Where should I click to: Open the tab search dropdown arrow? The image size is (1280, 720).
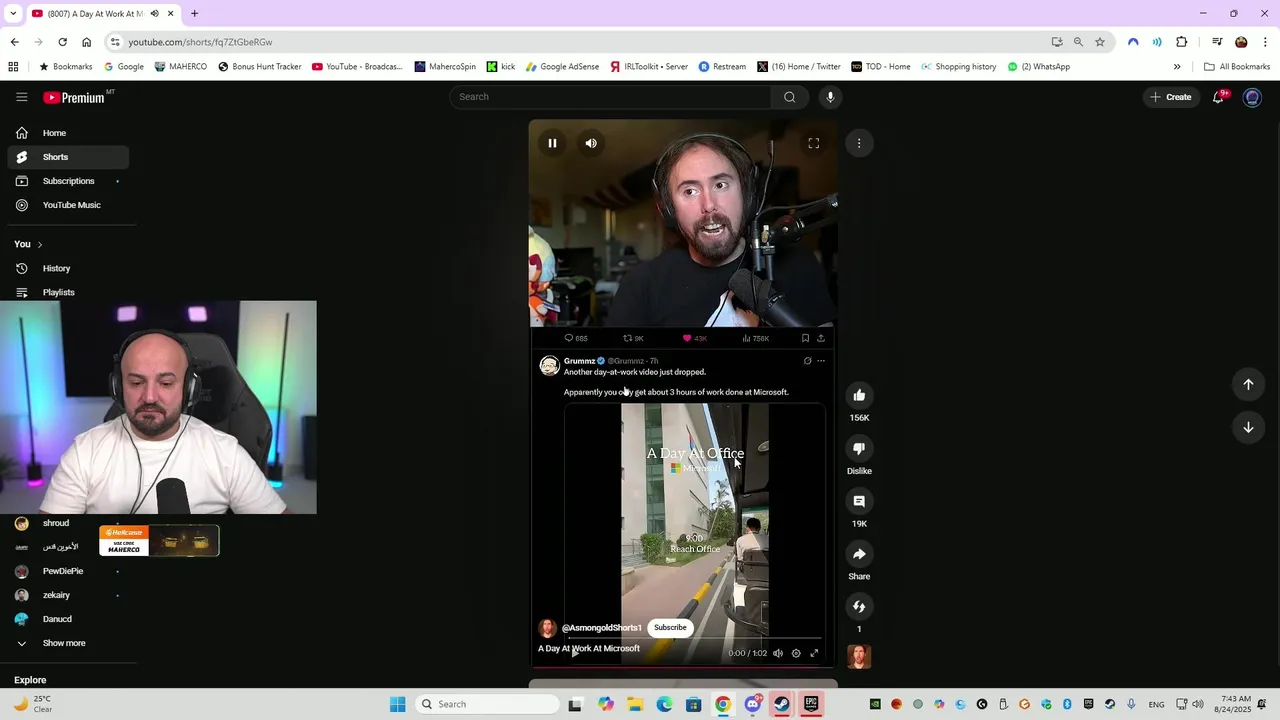pos(12,13)
